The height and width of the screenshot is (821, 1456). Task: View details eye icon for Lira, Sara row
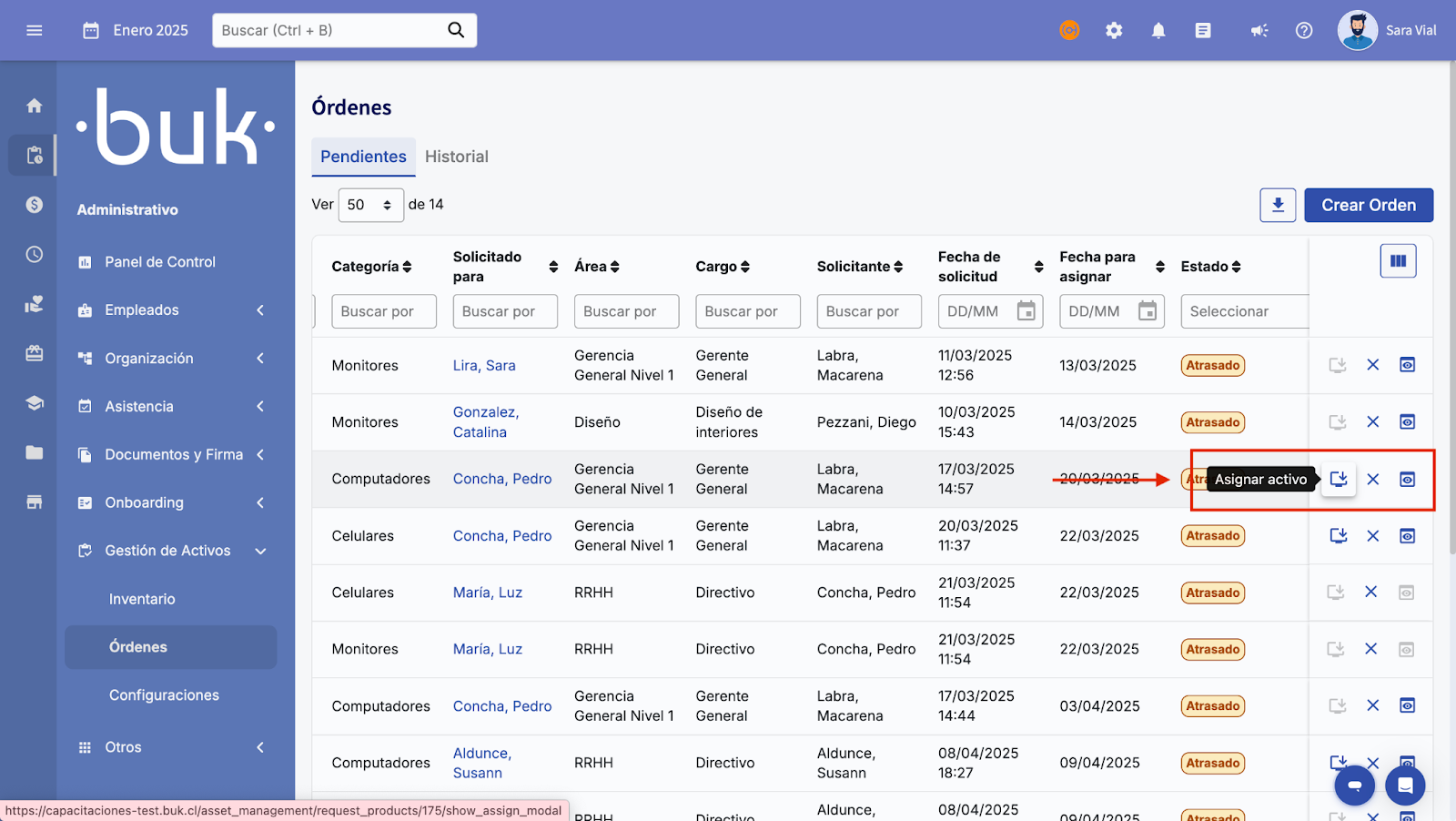[x=1407, y=365]
